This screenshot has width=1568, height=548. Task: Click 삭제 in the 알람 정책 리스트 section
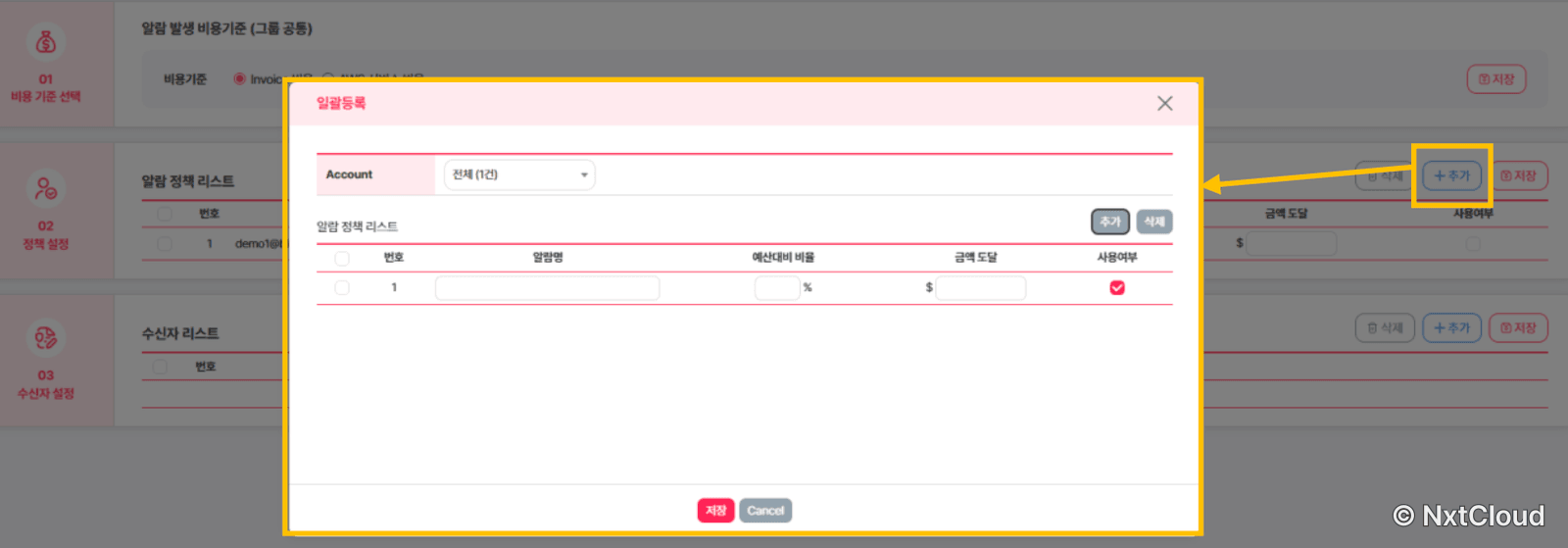(x=1385, y=175)
